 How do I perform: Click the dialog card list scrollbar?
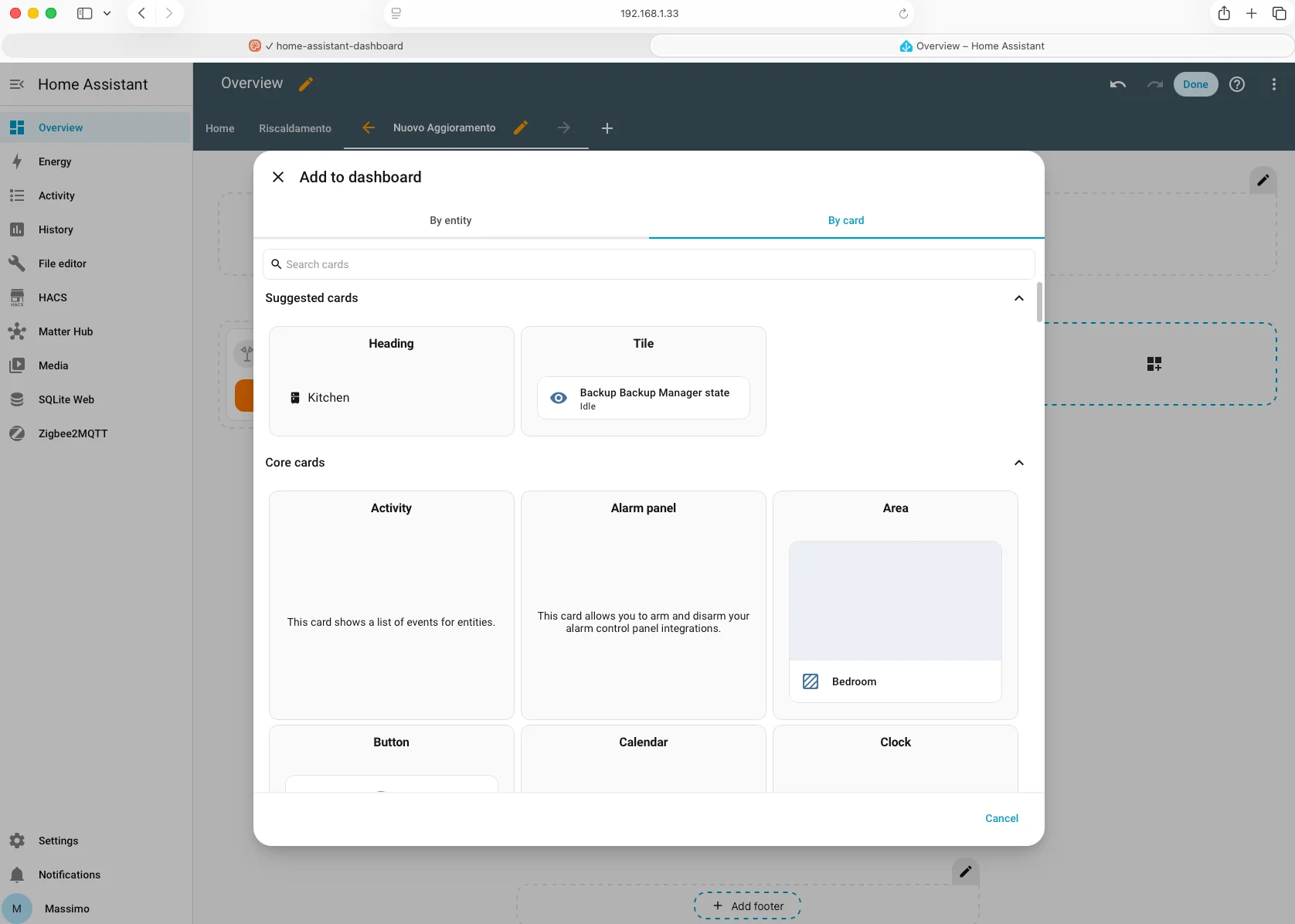click(1039, 302)
